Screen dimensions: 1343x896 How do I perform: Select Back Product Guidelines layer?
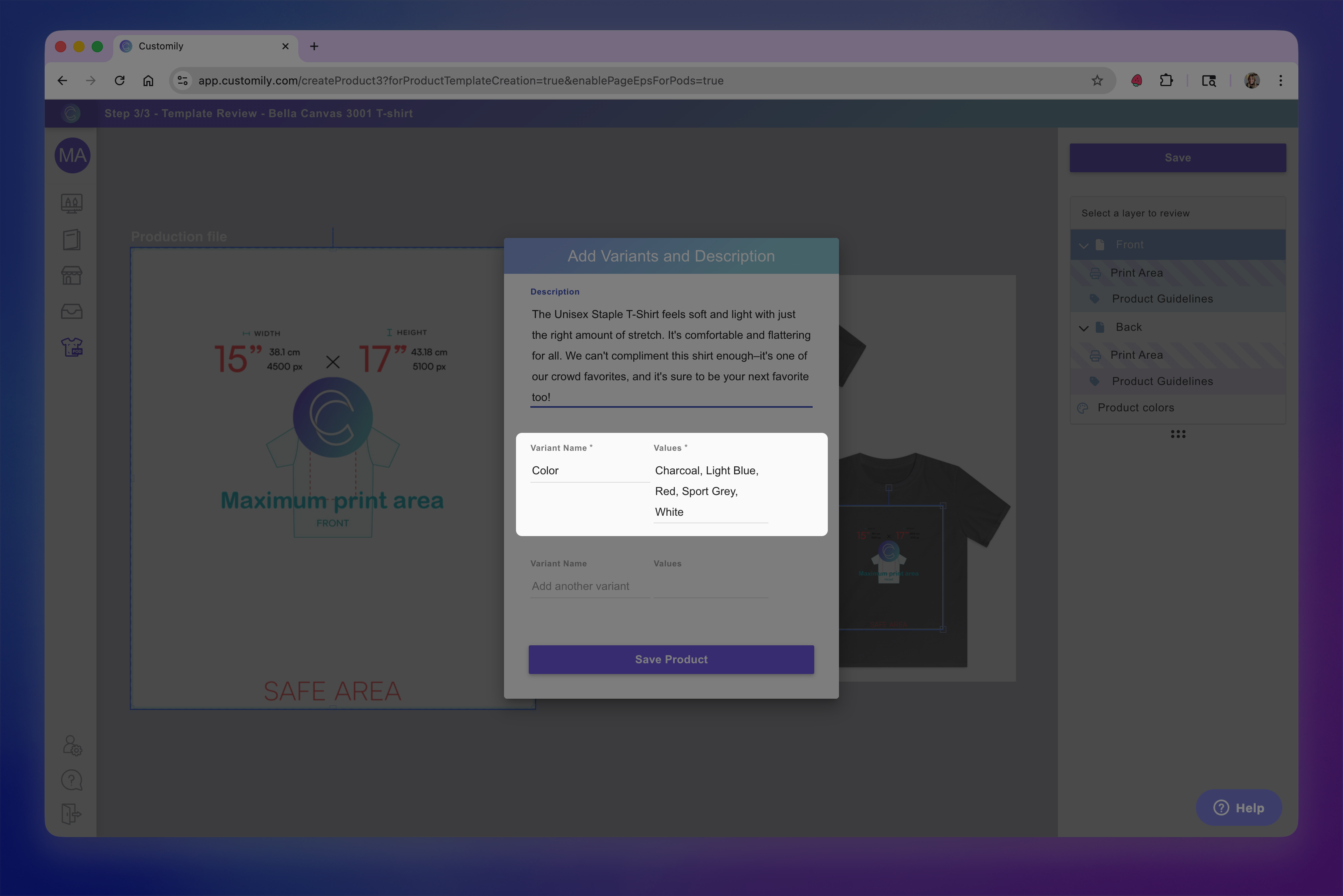click(1162, 381)
